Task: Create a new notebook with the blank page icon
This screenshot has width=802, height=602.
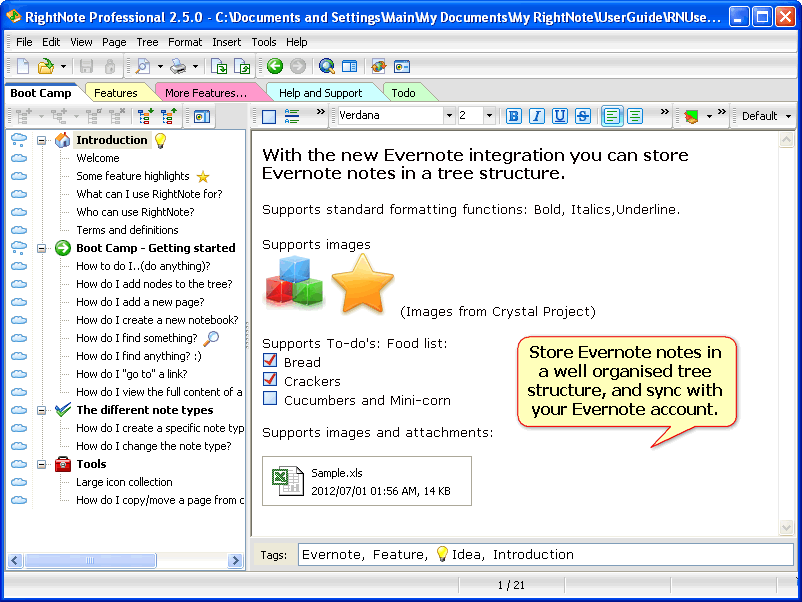Action: click(x=23, y=66)
